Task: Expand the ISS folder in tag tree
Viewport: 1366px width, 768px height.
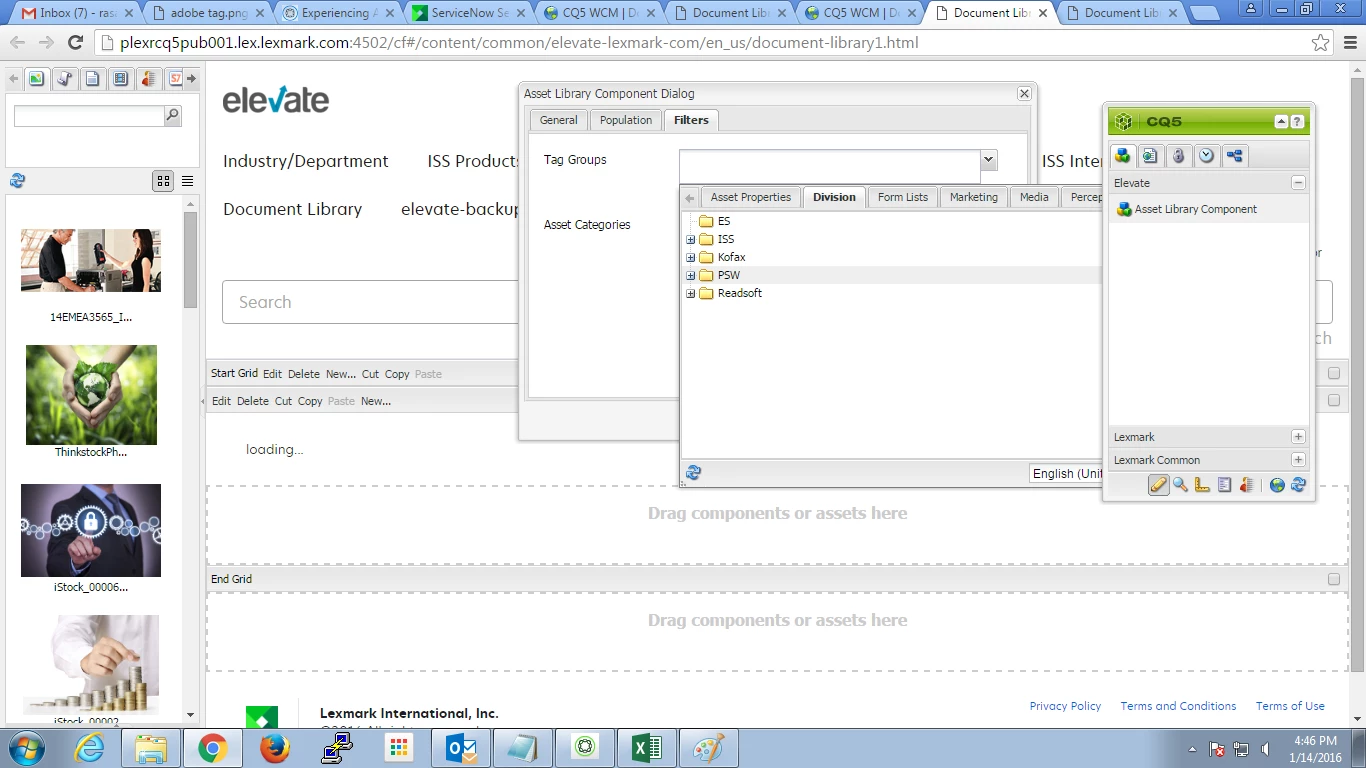Action: click(x=690, y=240)
